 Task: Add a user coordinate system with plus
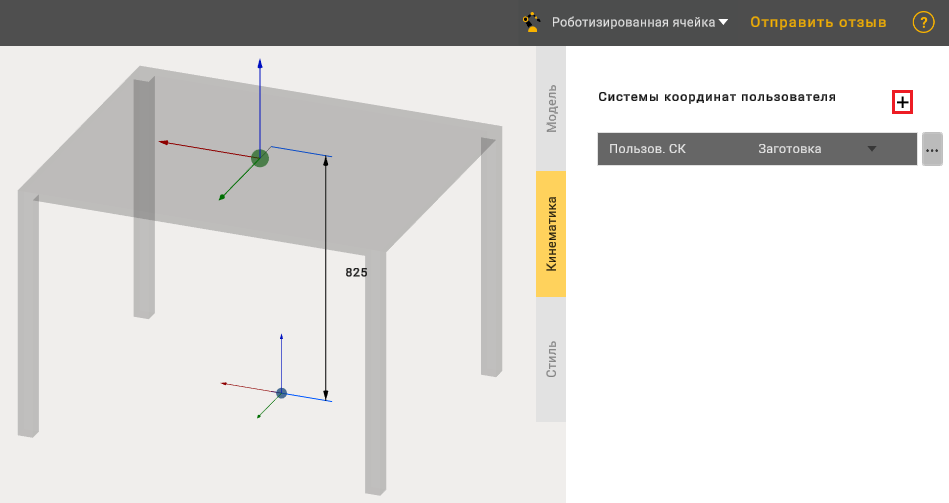click(x=902, y=102)
